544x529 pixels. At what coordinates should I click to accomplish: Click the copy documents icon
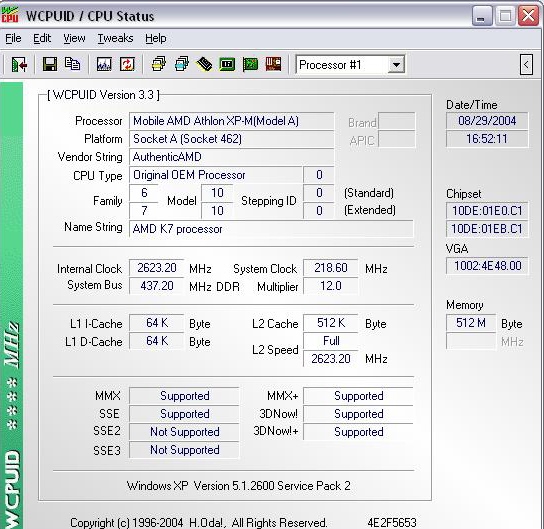[x=73, y=65]
